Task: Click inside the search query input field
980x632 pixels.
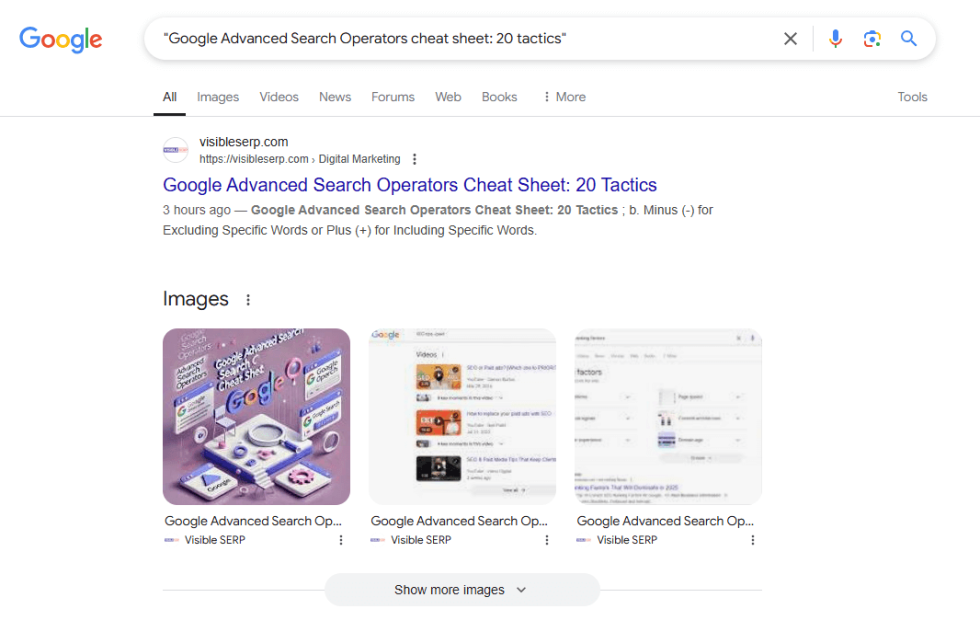Action: [450, 38]
